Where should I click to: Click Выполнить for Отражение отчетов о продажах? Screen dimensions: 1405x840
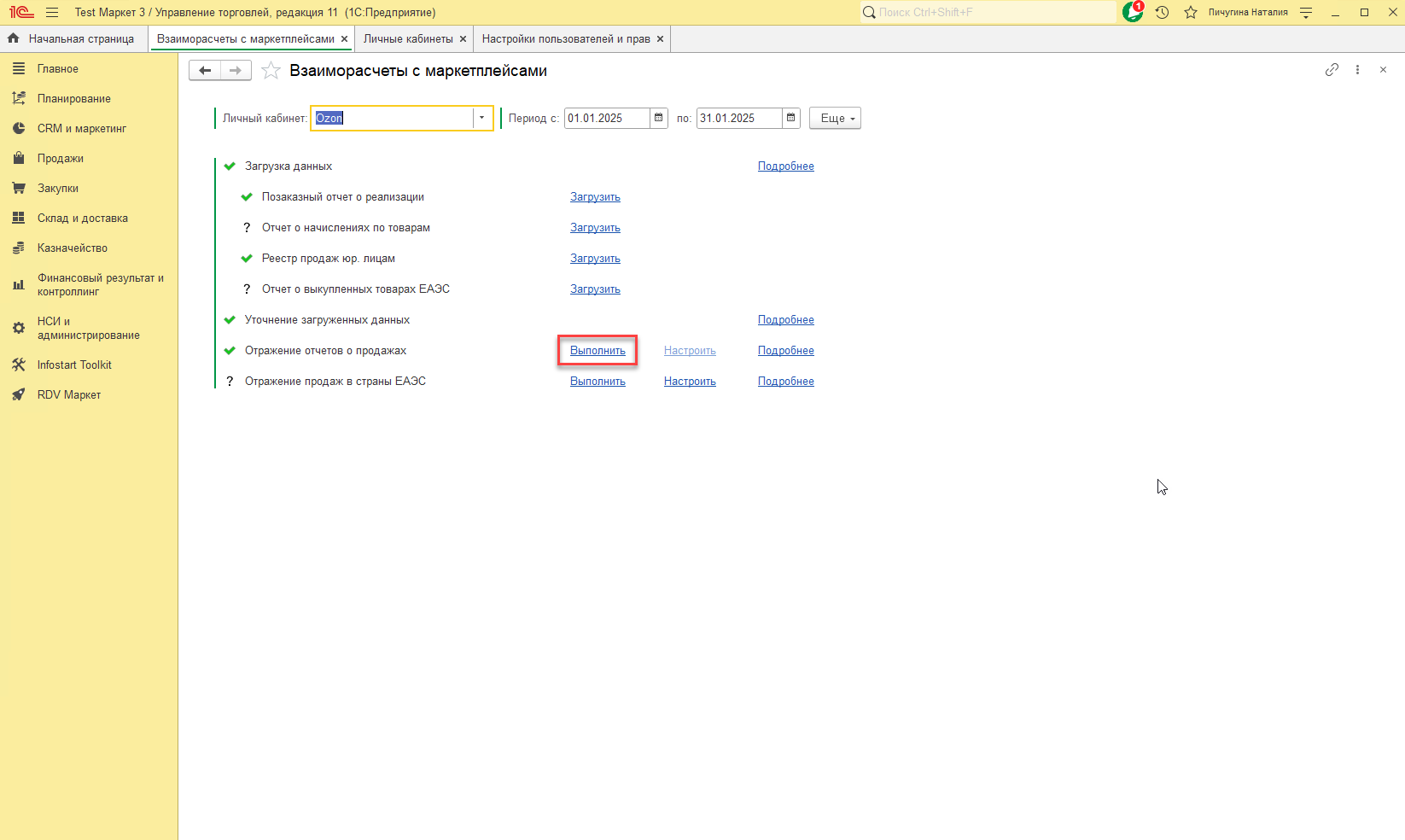(598, 351)
